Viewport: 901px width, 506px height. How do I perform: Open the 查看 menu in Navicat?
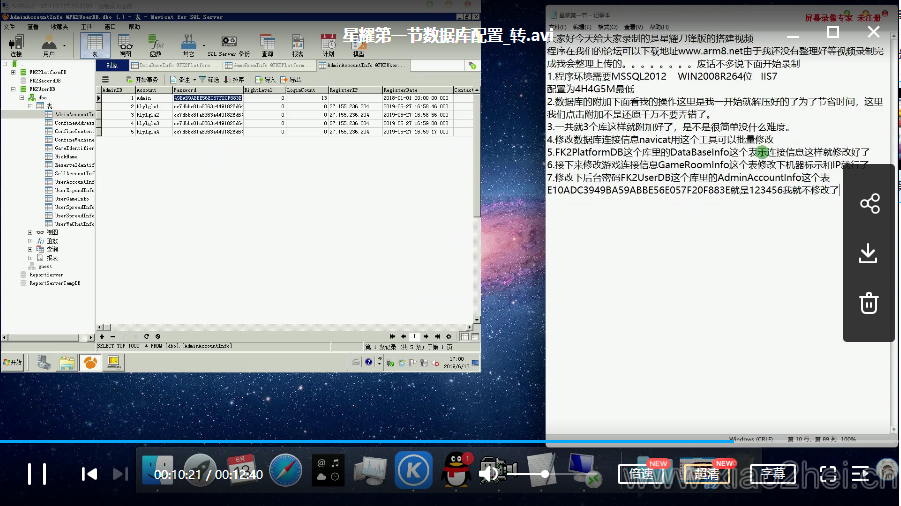(x=33, y=26)
